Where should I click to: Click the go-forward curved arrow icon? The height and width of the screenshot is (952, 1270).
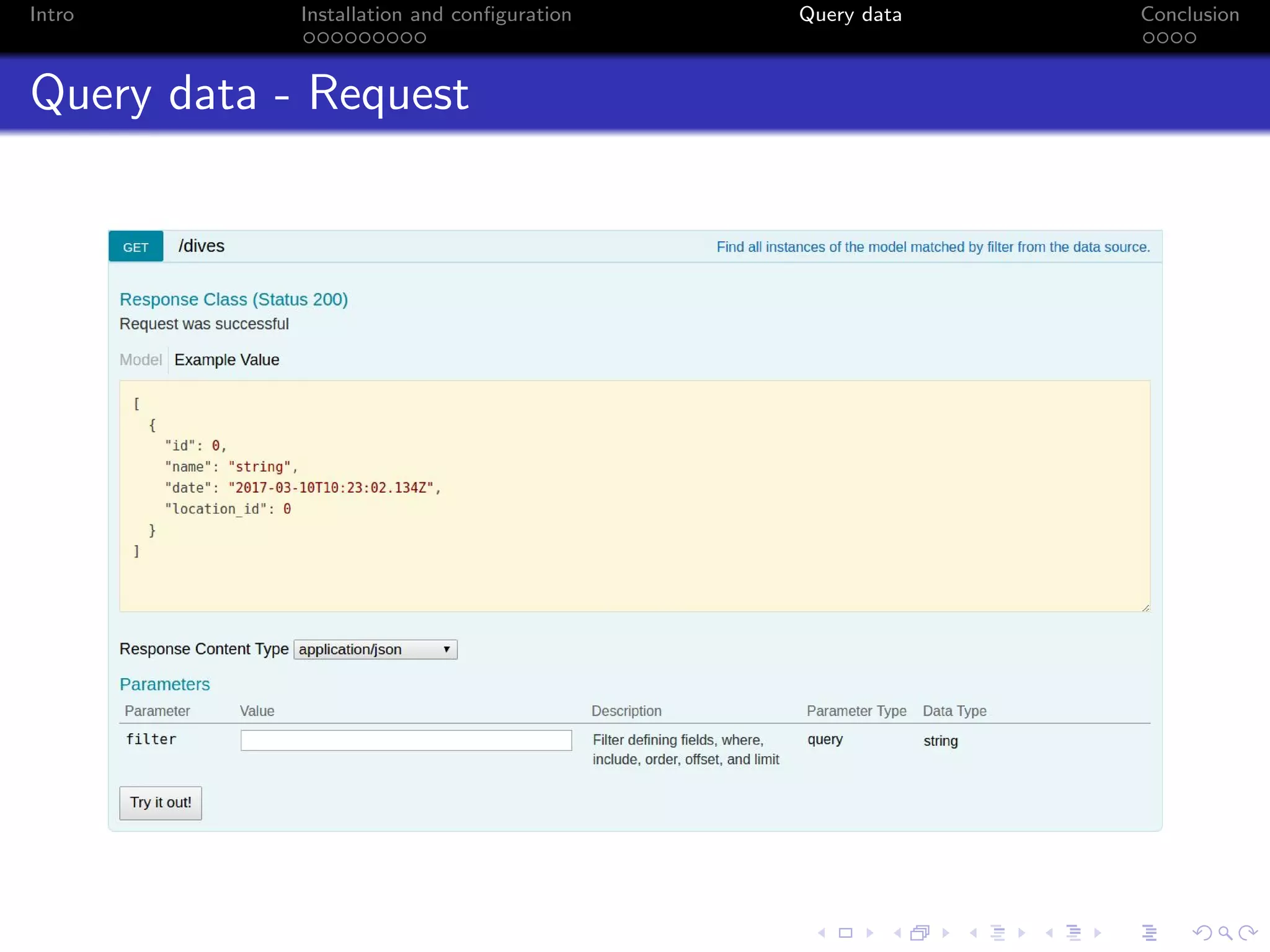tap(1248, 933)
